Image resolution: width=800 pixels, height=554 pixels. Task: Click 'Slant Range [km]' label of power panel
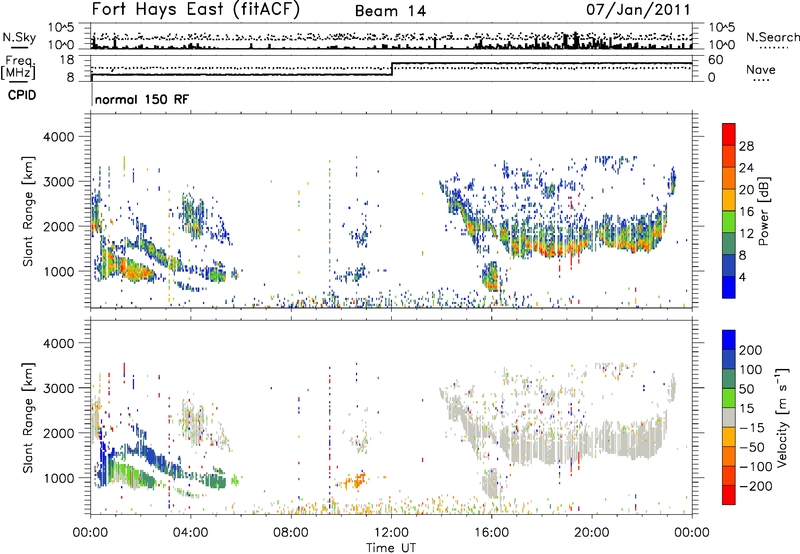[x=28, y=211]
